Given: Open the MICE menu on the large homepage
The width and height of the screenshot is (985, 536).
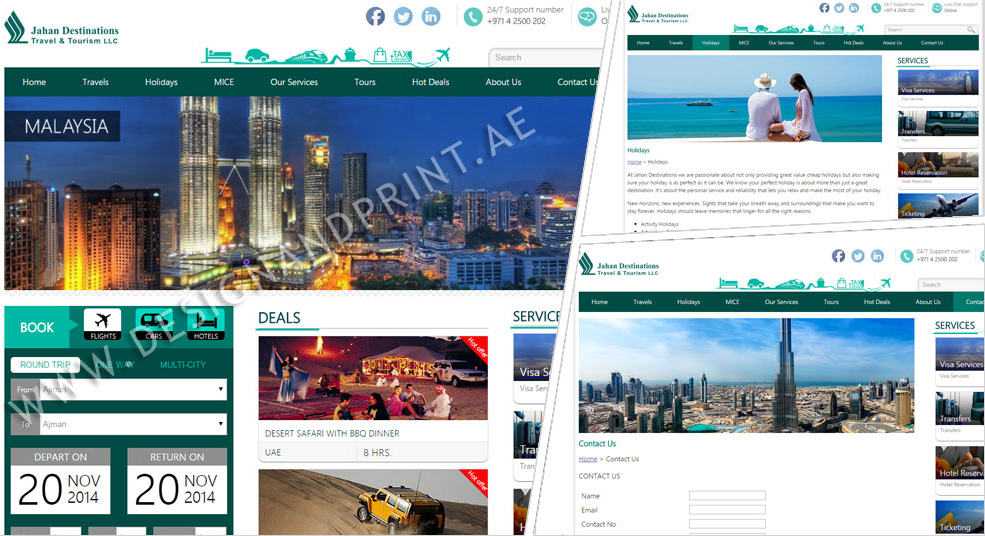Looking at the screenshot, I should [224, 82].
